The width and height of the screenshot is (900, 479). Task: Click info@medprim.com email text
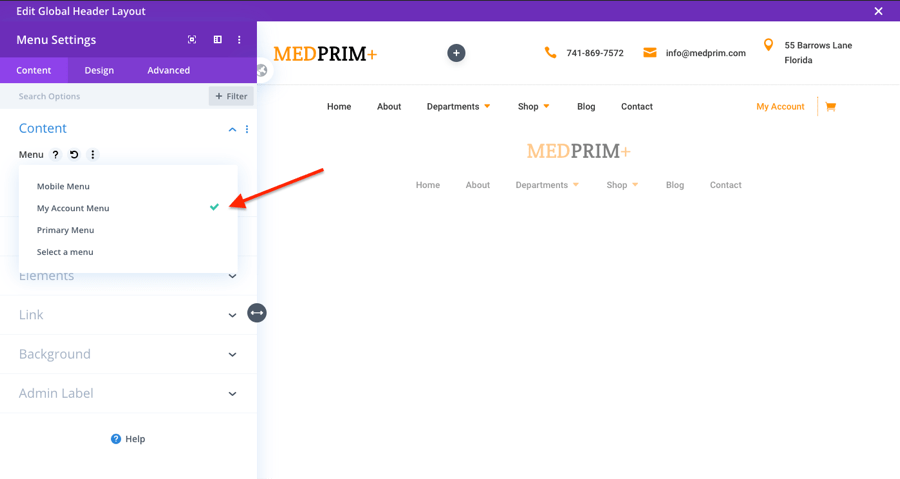(x=705, y=53)
